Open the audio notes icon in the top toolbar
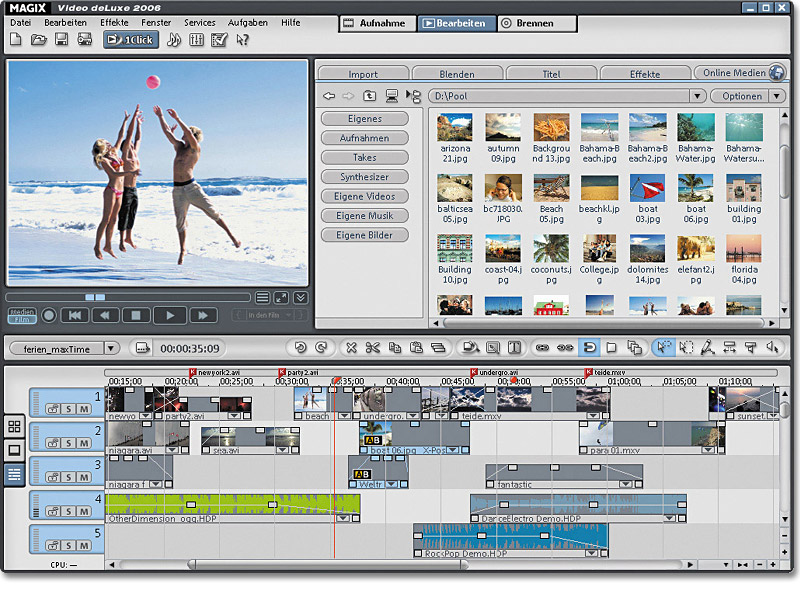The image size is (800, 600). point(174,39)
